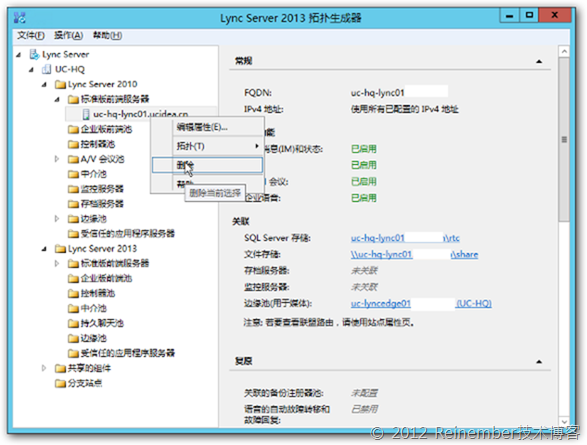Screen dimensions: 587x445
Task: Click the UC-HQ site icon
Action: pos(47,69)
